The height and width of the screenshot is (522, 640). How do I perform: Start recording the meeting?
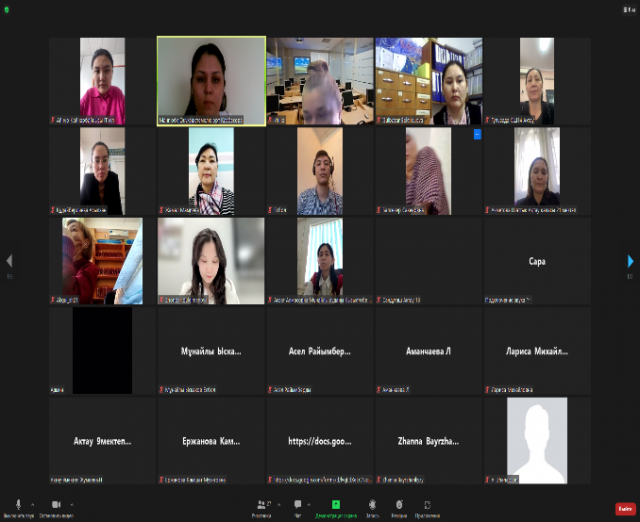pyautogui.click(x=371, y=505)
